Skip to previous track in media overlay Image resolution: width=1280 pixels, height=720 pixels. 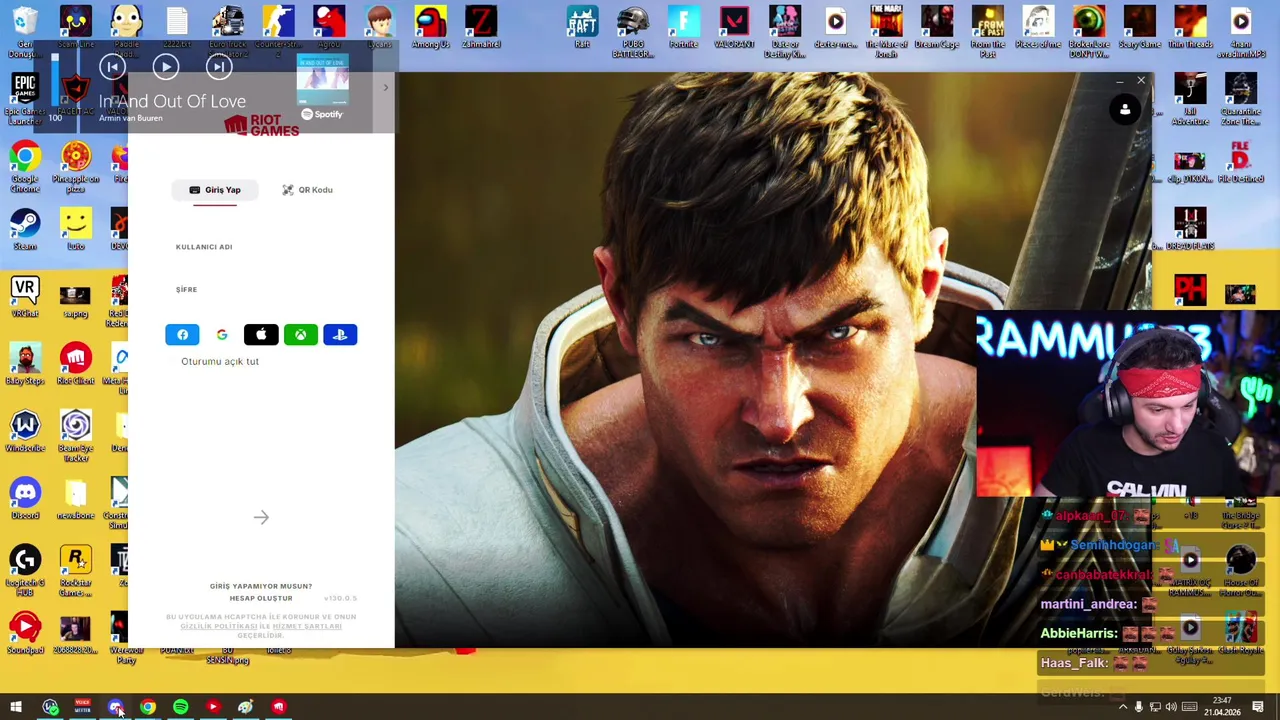pos(112,67)
